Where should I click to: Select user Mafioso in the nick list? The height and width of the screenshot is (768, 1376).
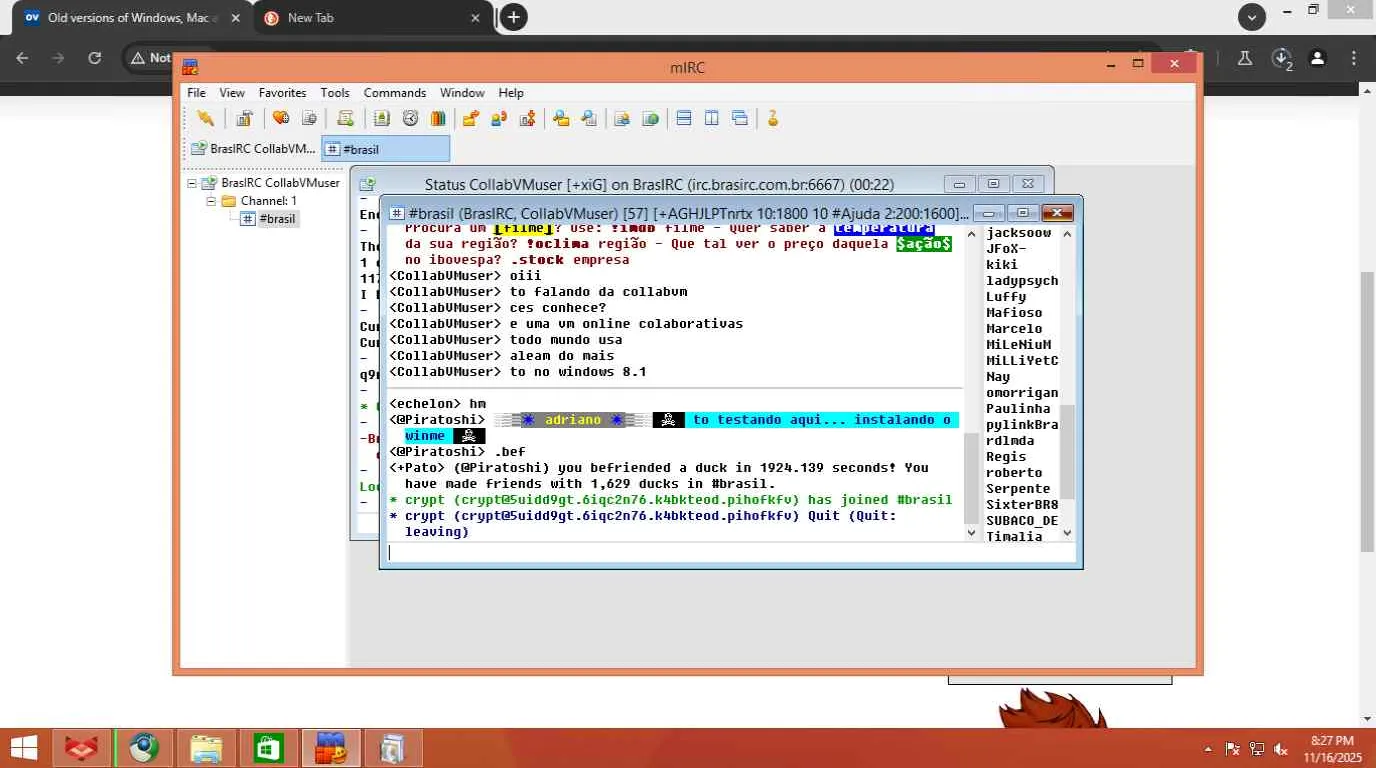click(1014, 313)
